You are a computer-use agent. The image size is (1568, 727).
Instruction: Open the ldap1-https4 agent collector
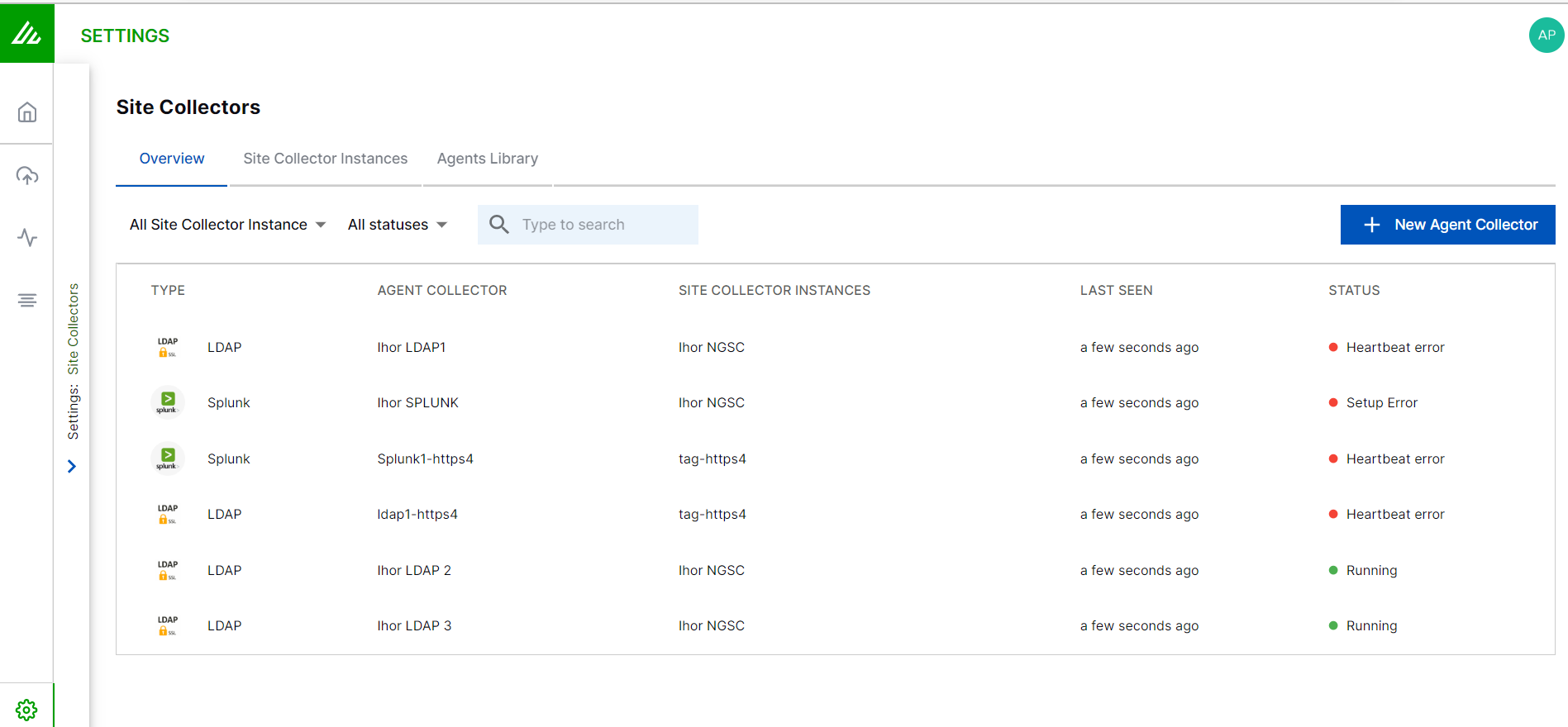pos(417,514)
